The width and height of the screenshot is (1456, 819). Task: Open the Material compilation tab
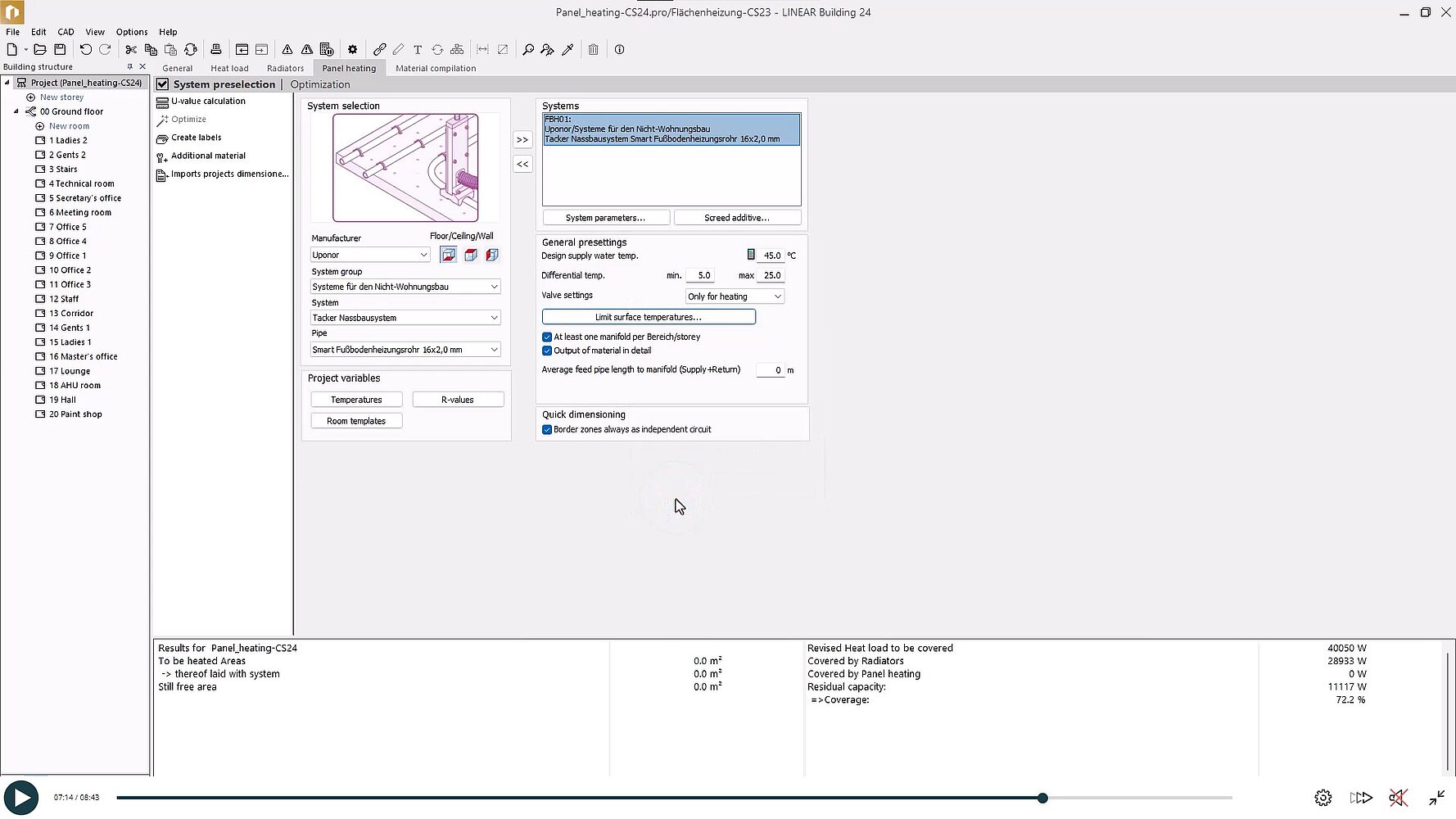[436, 69]
